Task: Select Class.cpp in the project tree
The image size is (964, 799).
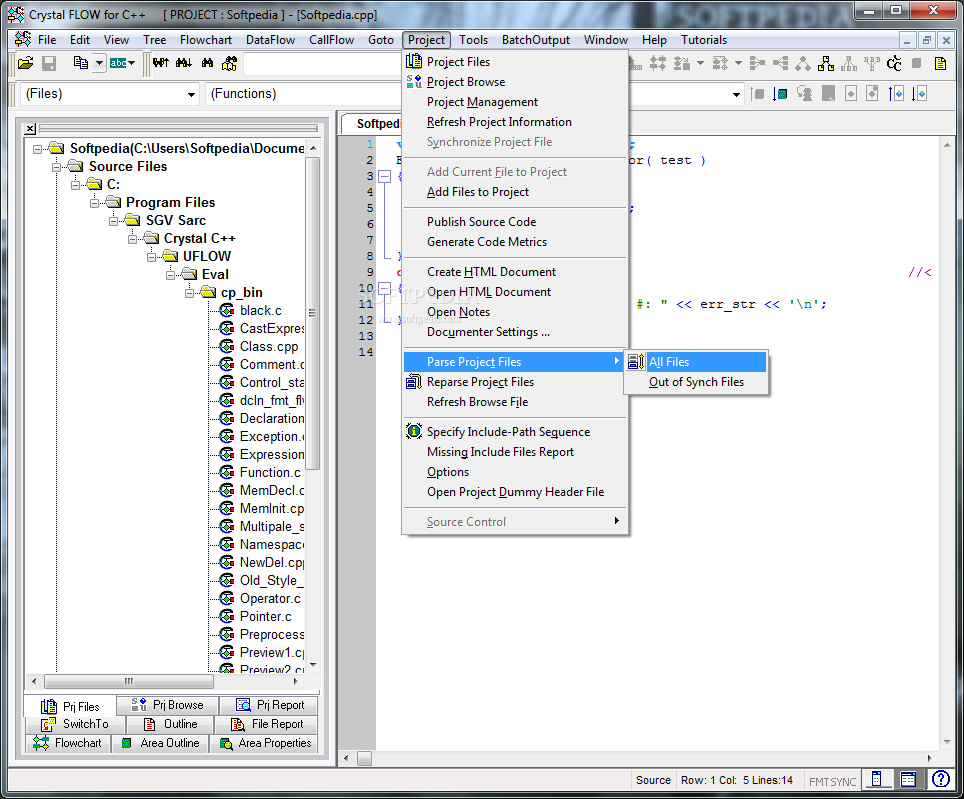Action: (268, 346)
